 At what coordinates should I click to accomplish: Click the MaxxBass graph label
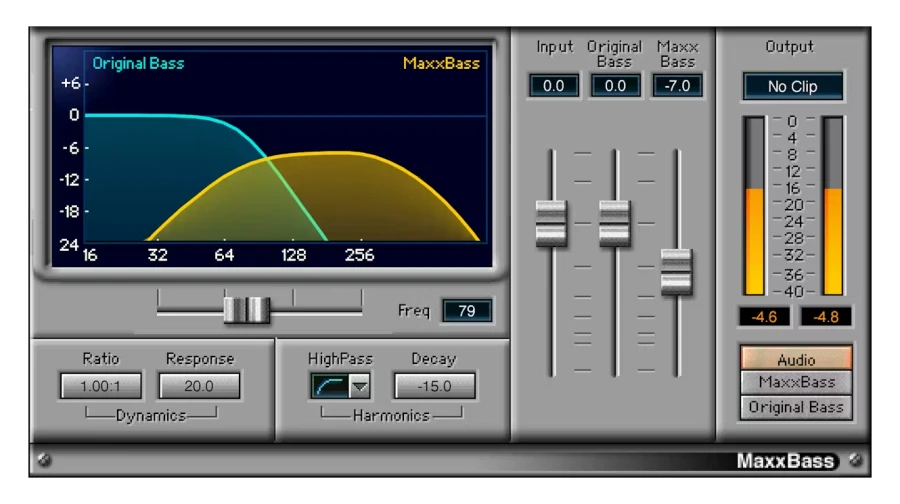coord(441,63)
